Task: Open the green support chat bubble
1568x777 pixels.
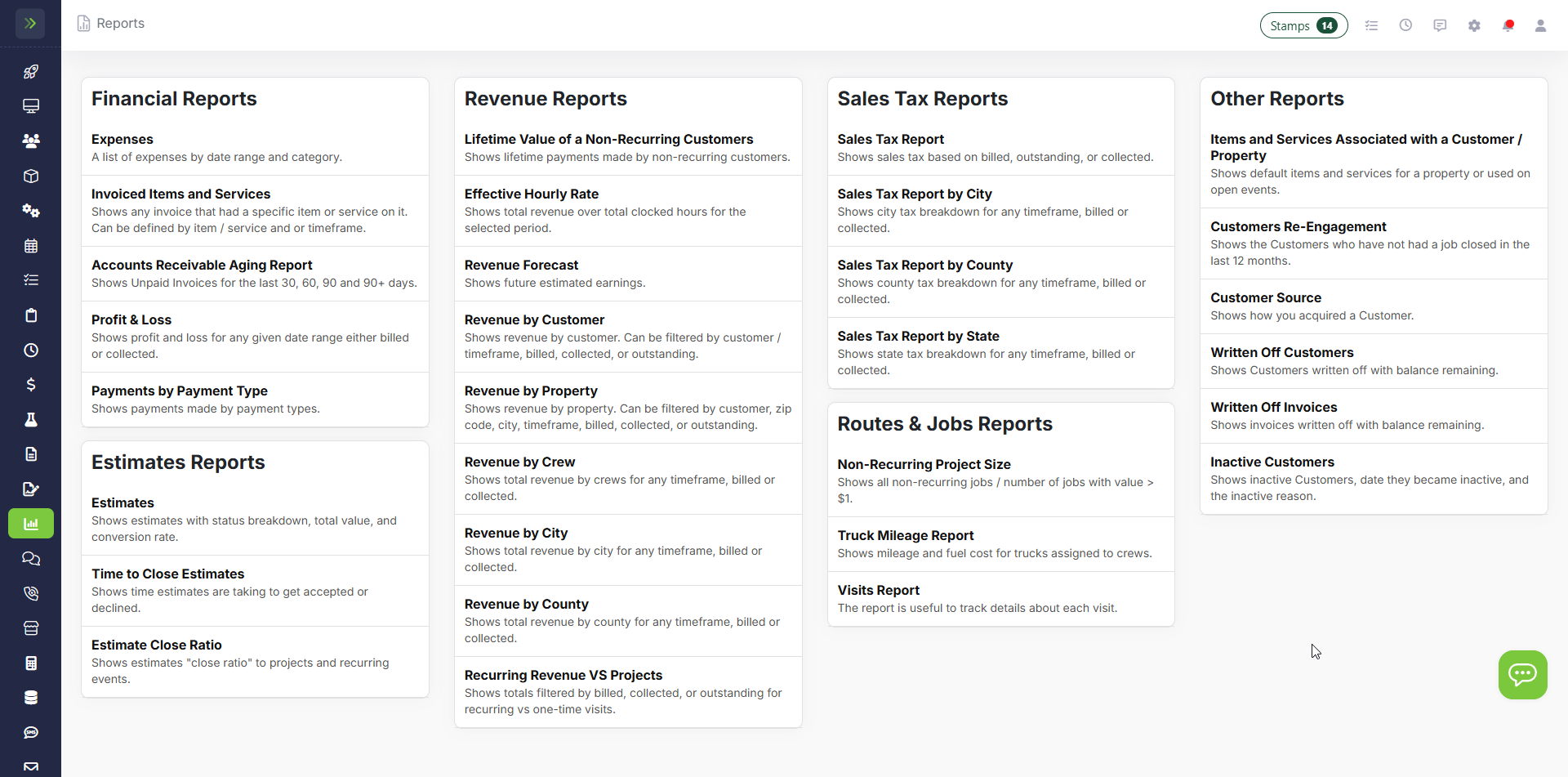Action: coord(1522,674)
